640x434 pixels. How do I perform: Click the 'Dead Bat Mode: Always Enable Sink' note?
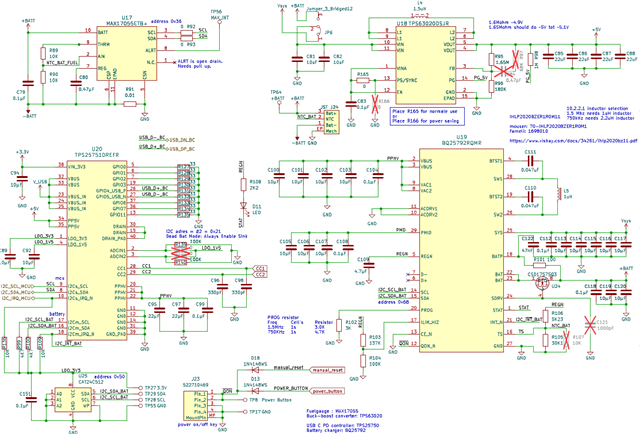(206, 236)
